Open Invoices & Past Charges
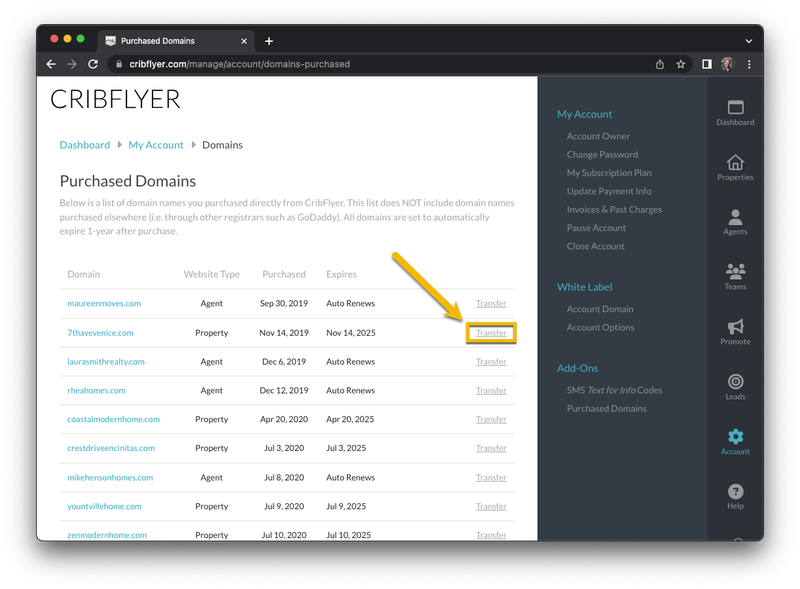The height and width of the screenshot is (589, 800). point(614,210)
